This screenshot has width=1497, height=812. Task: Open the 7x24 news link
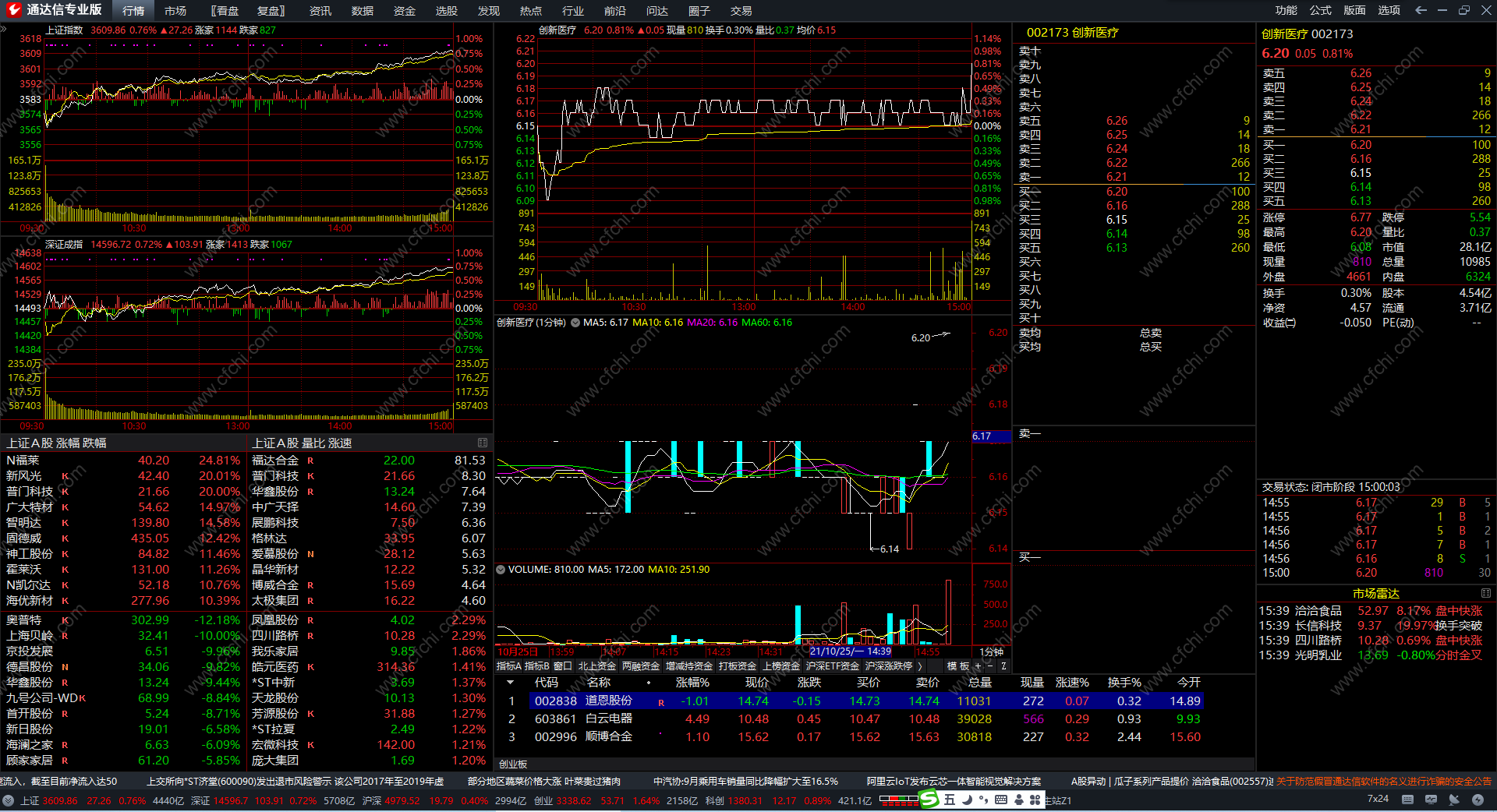click(1378, 799)
